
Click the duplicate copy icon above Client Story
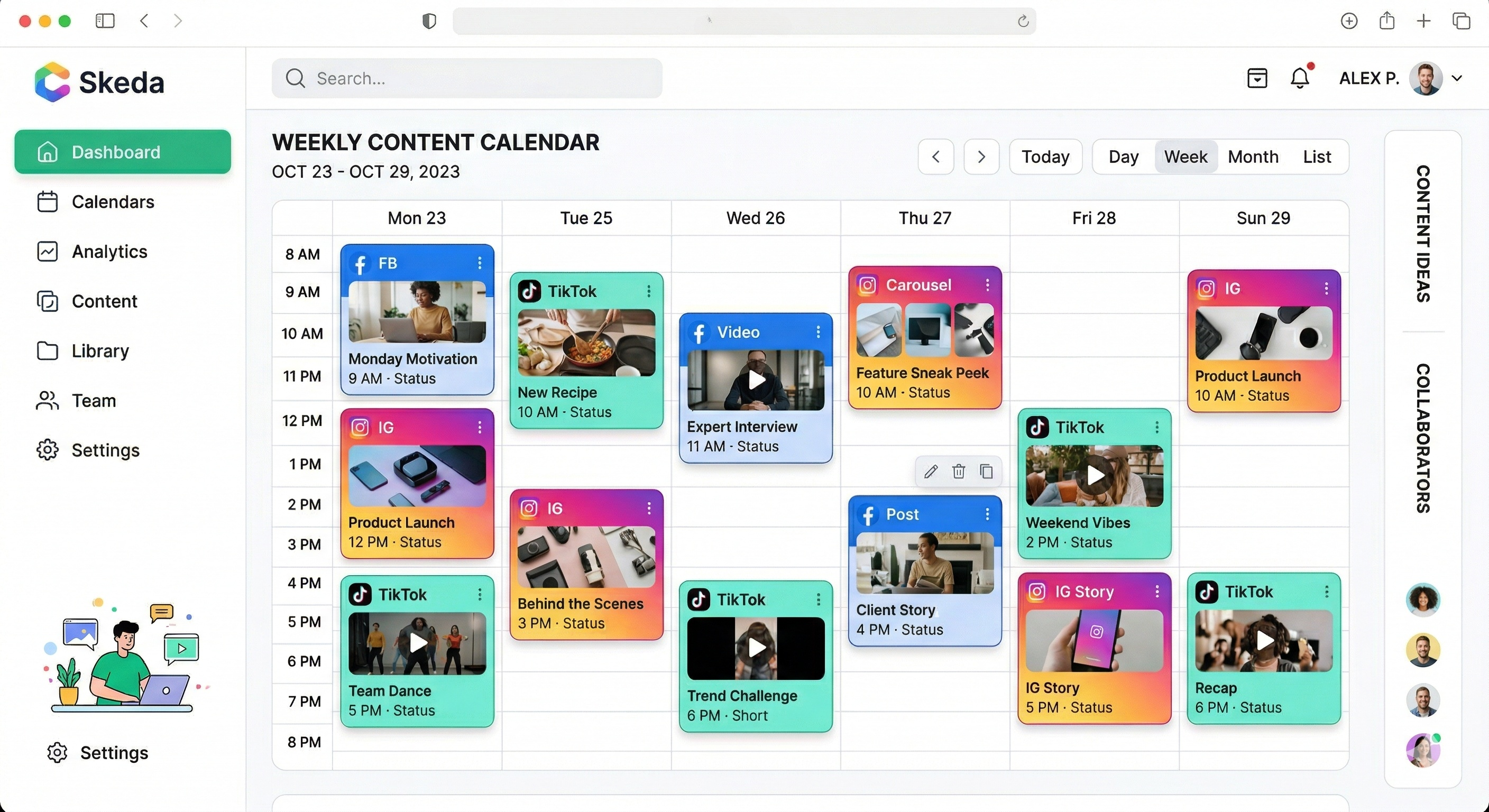[986, 472]
